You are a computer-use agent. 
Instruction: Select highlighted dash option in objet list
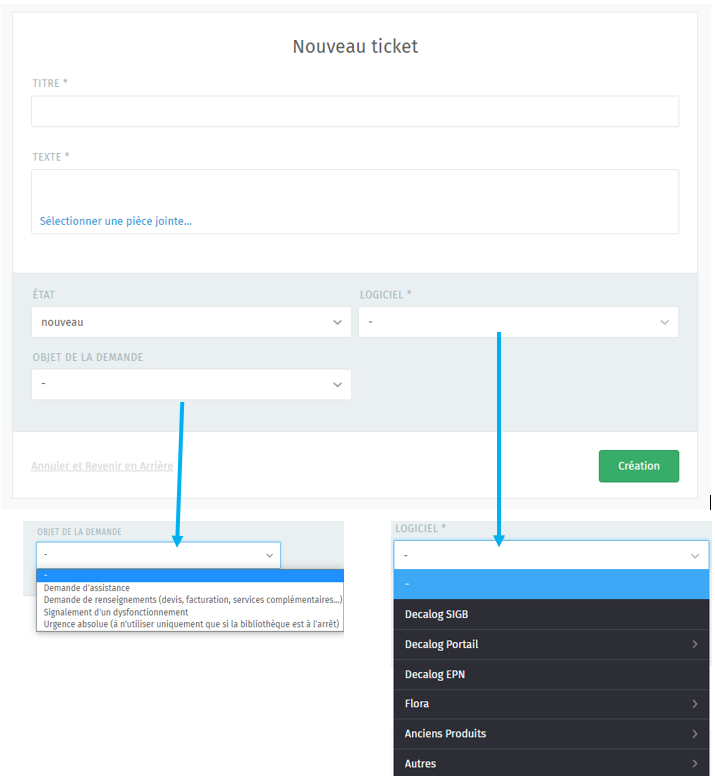tap(190, 576)
